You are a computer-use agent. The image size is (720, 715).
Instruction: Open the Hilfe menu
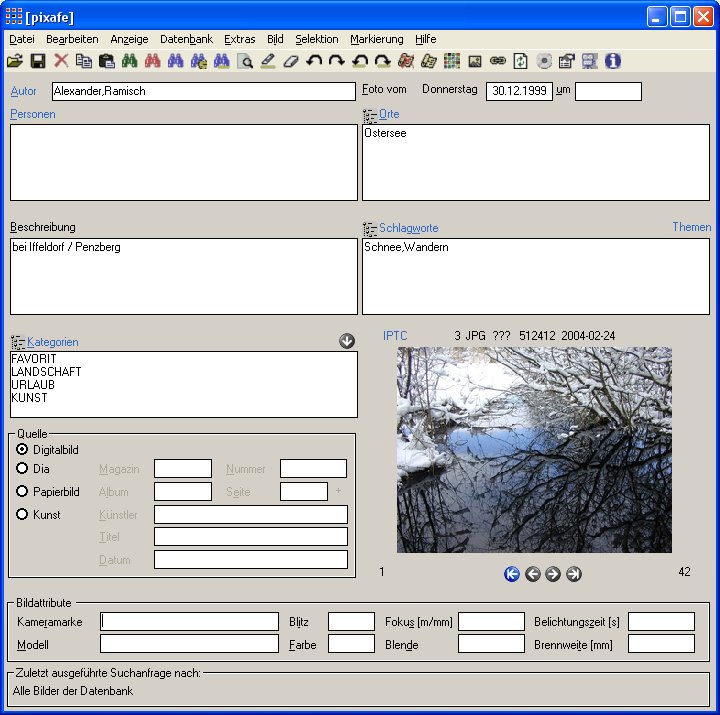426,39
